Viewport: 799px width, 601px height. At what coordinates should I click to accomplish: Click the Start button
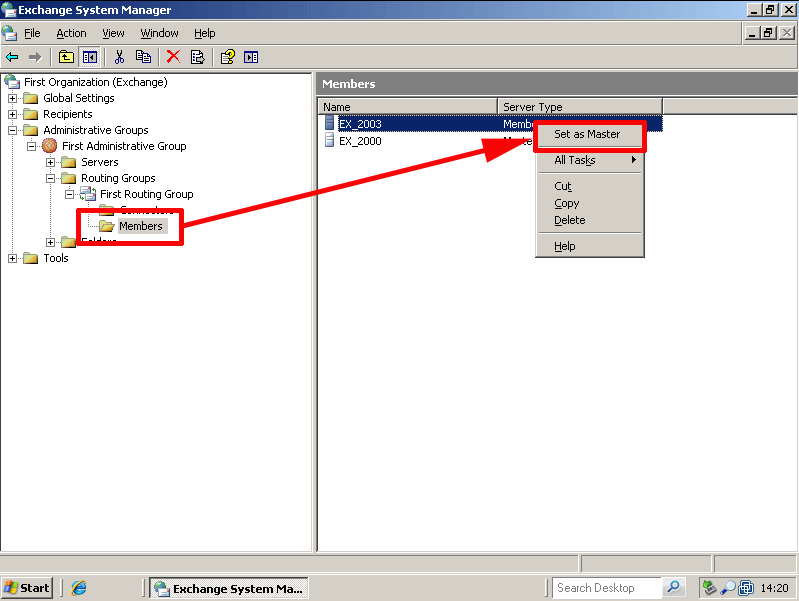(27, 588)
